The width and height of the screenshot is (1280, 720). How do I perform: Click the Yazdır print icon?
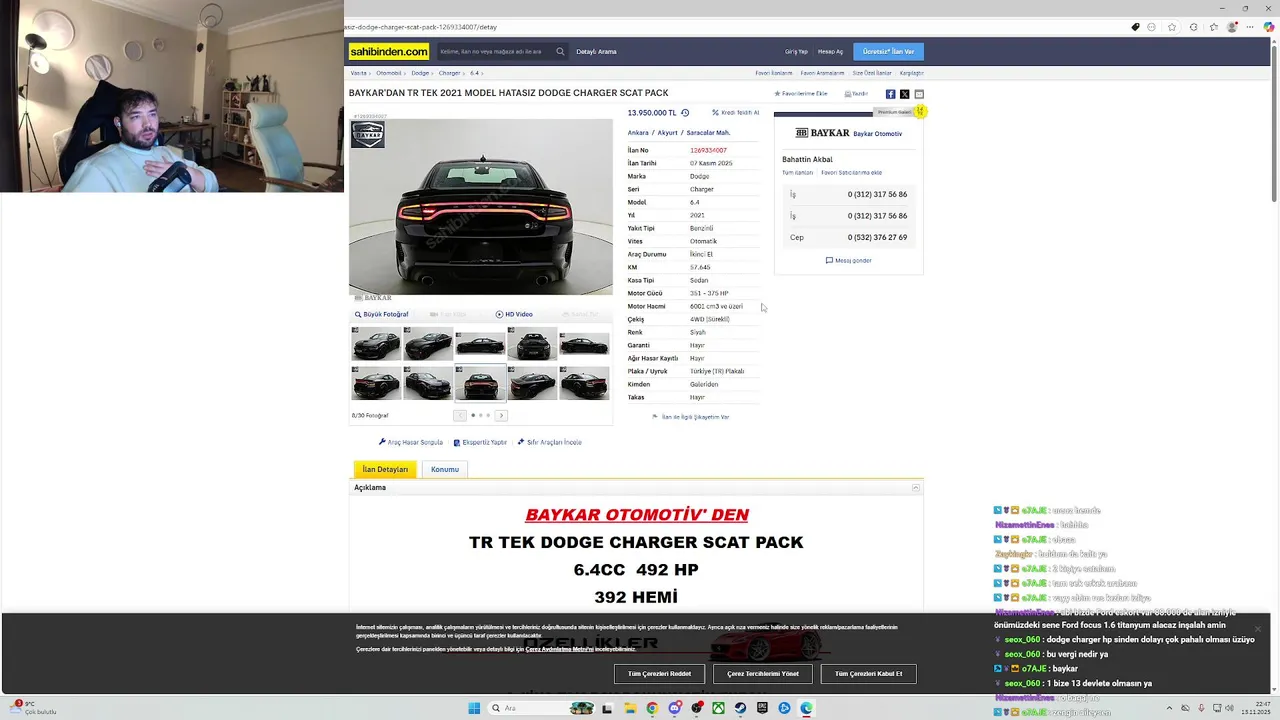coord(856,93)
